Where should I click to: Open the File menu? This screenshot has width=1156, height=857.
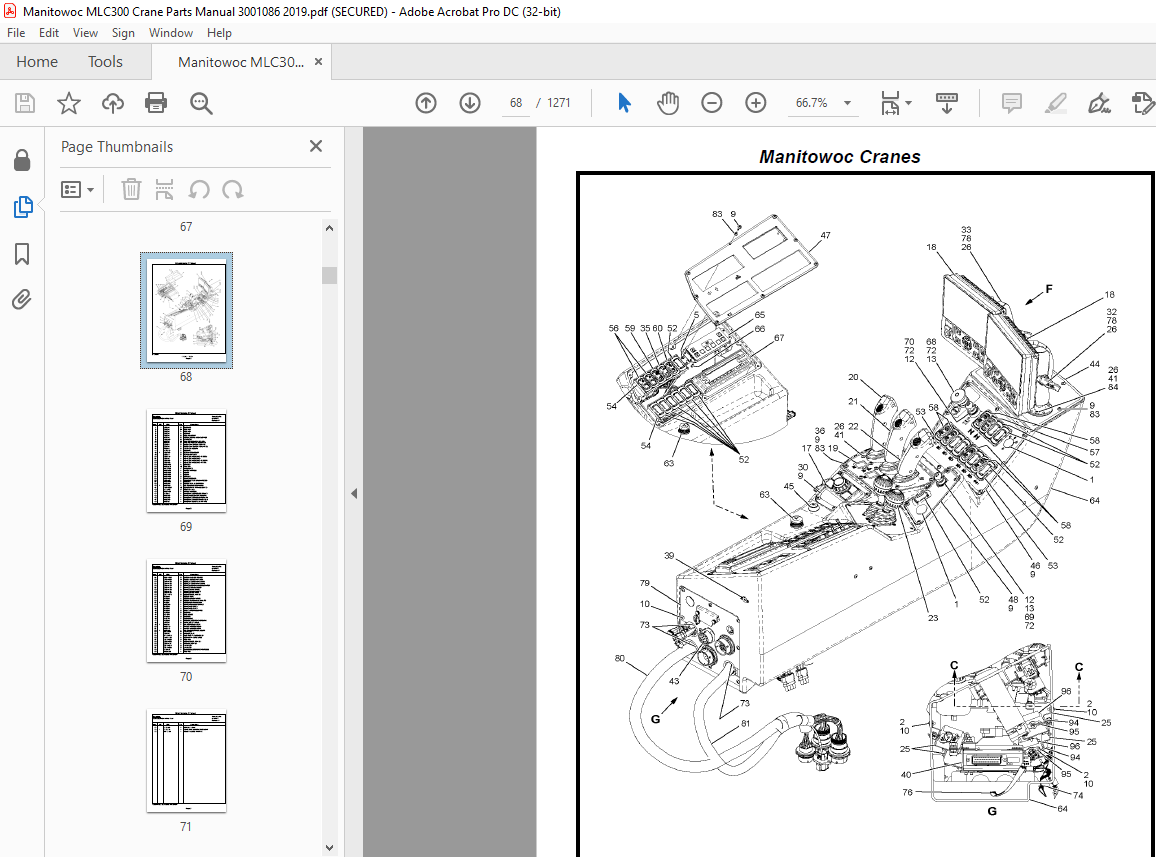point(16,33)
